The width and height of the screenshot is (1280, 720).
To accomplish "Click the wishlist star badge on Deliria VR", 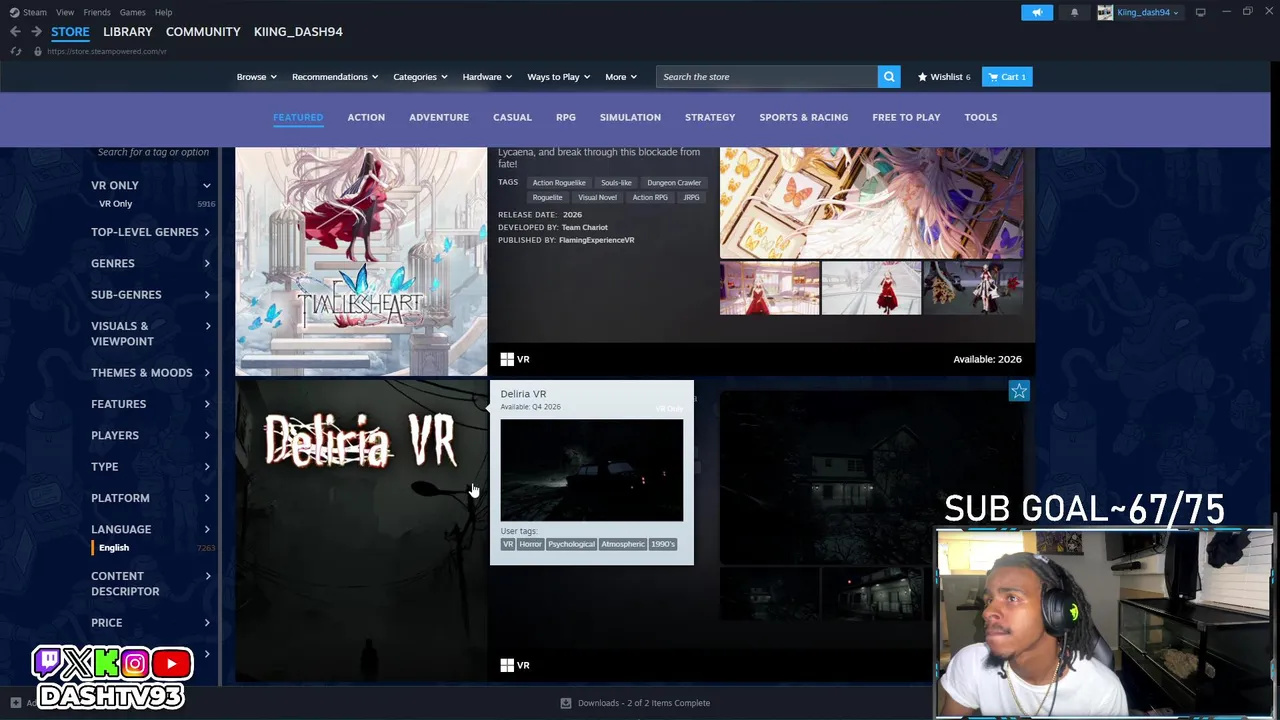I will (x=1018, y=391).
